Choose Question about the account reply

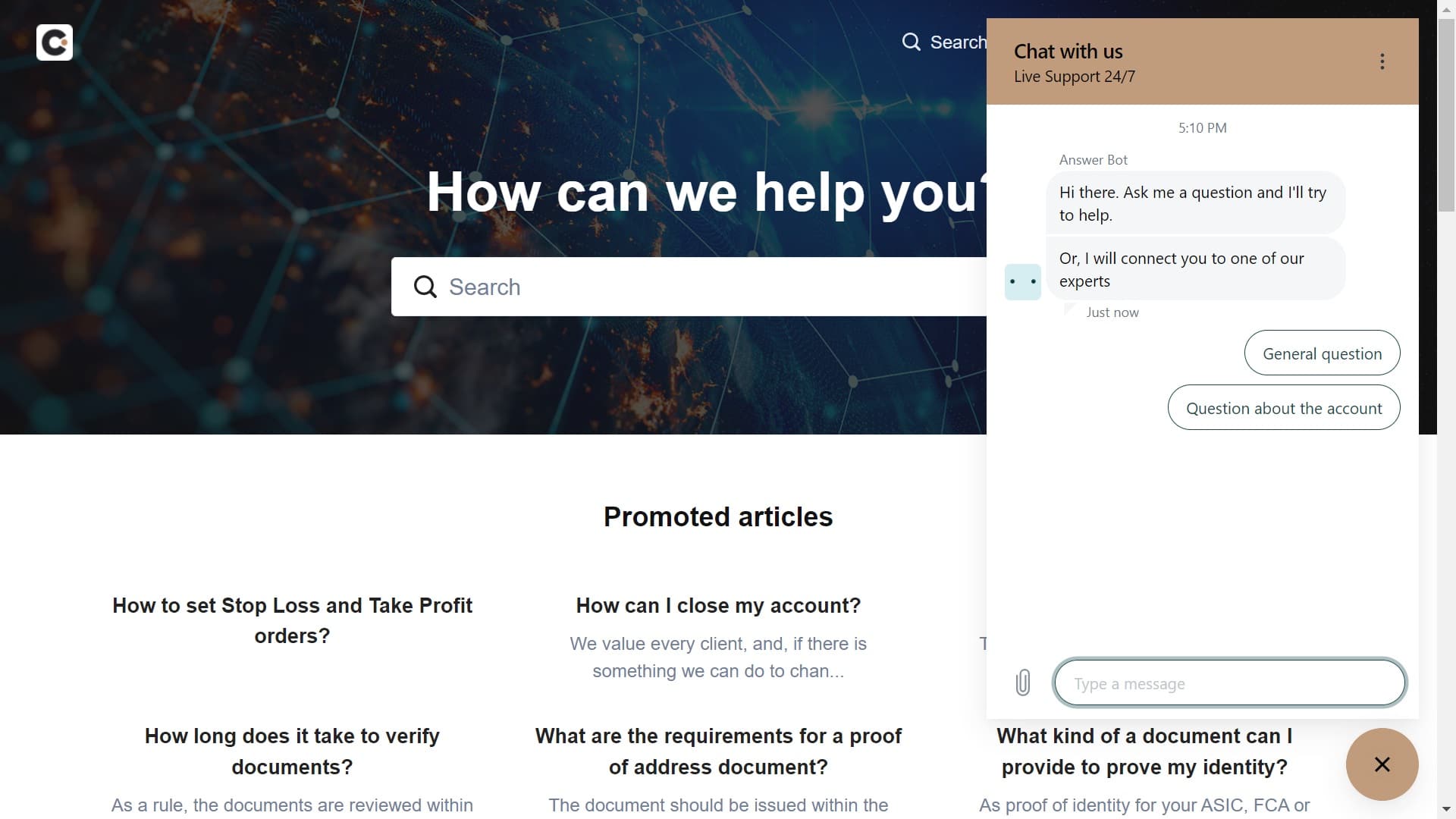(1283, 408)
